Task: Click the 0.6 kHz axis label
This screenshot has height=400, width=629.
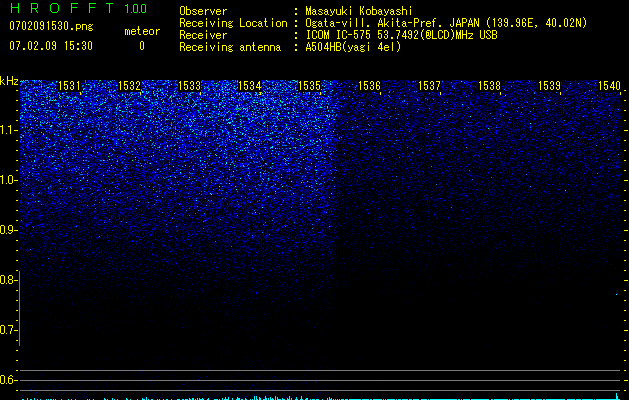Action: 9,380
